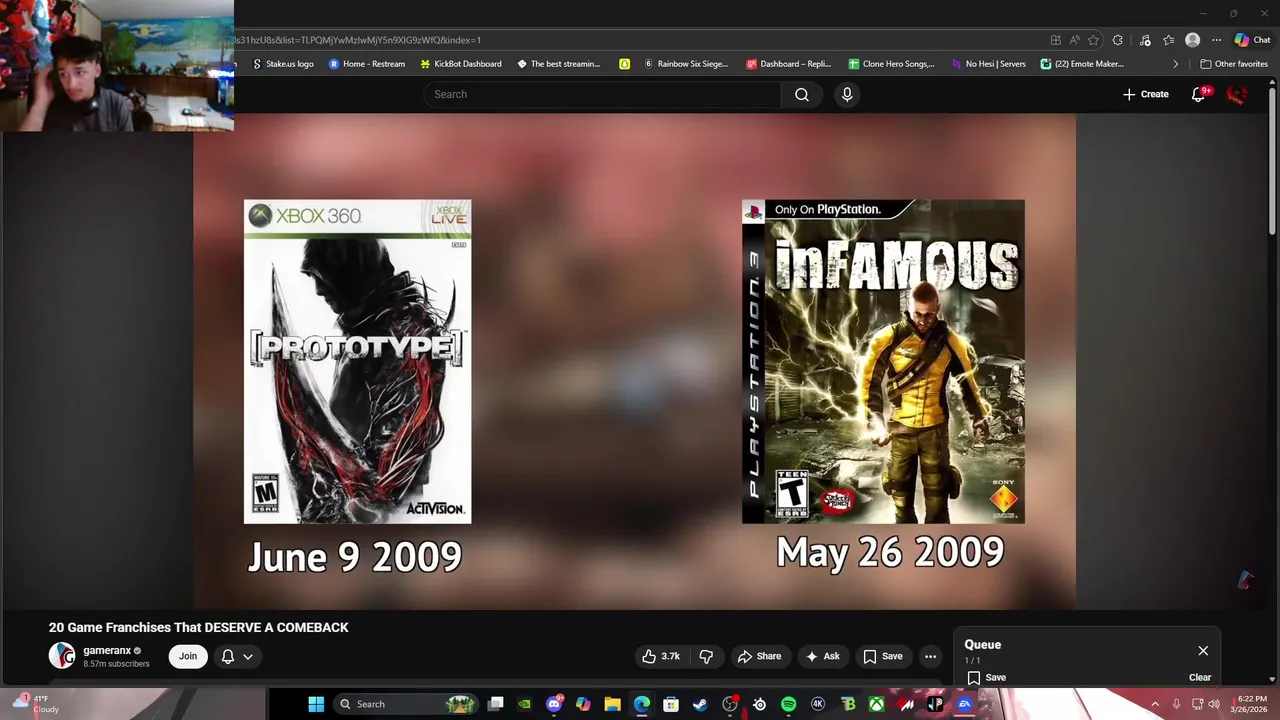Click in the YouTube Search field
The width and height of the screenshot is (1280, 720).
pyautogui.click(x=603, y=94)
